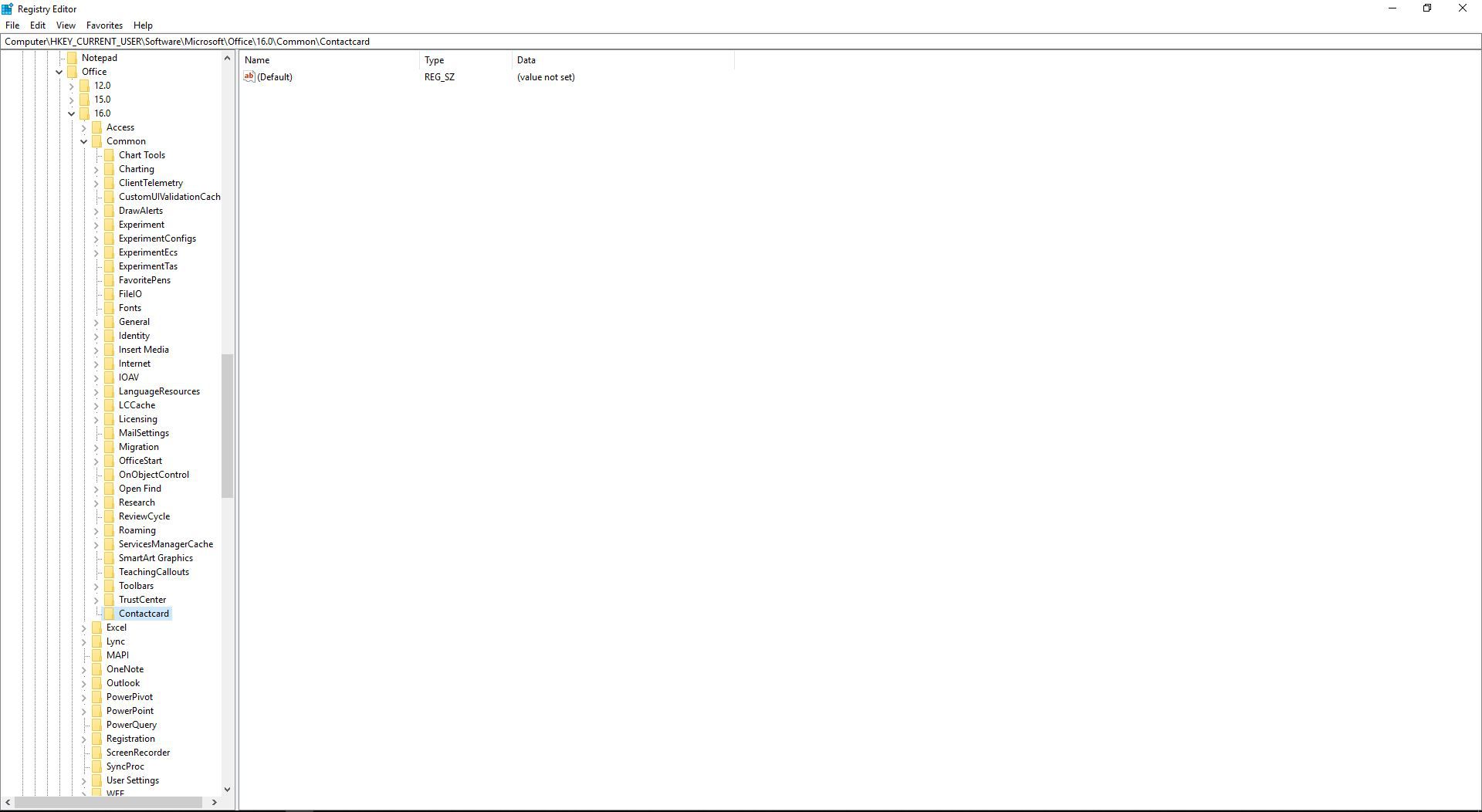Image resolution: width=1482 pixels, height=812 pixels.
Task: Click the TrustCenter folder icon
Action: coord(109,600)
